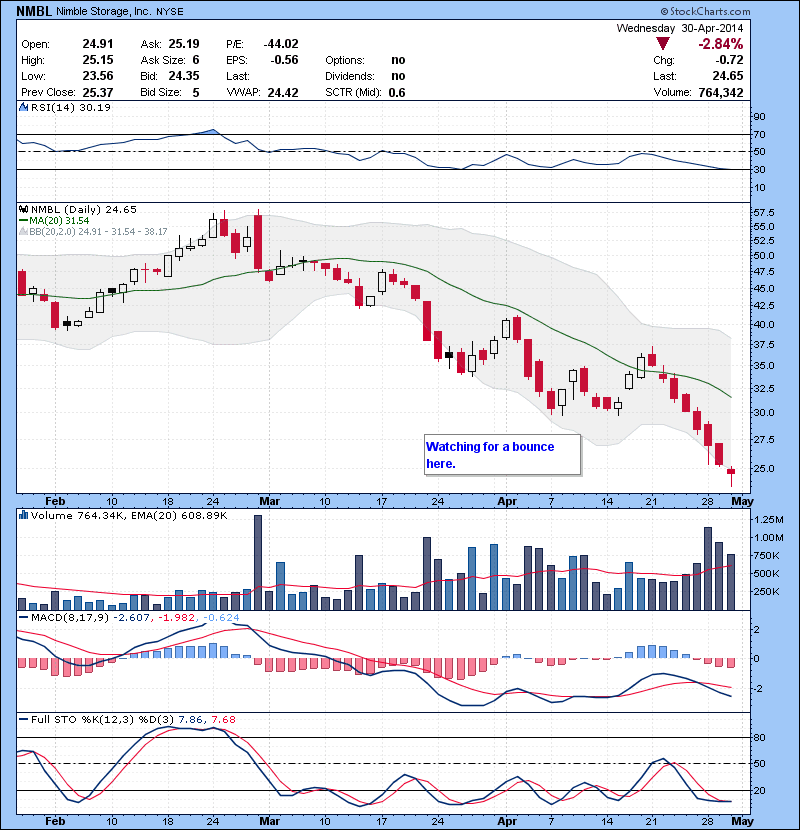Screen dimensions: 800x830
Task: Click the MACD signal value -1.982
Action: point(177,617)
